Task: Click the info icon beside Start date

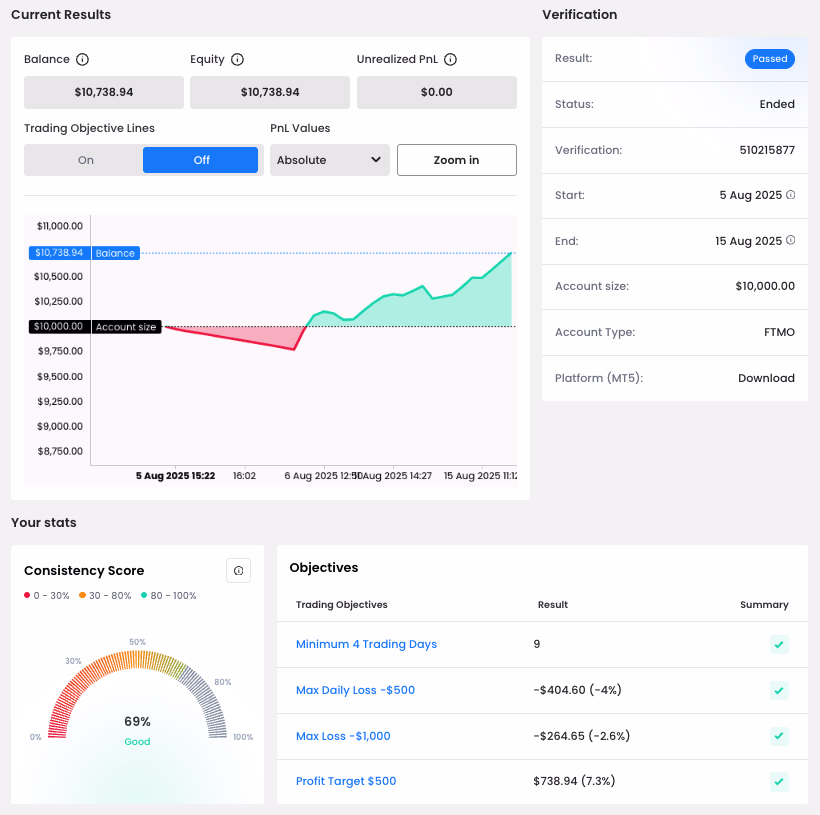Action: pyautogui.click(x=791, y=195)
